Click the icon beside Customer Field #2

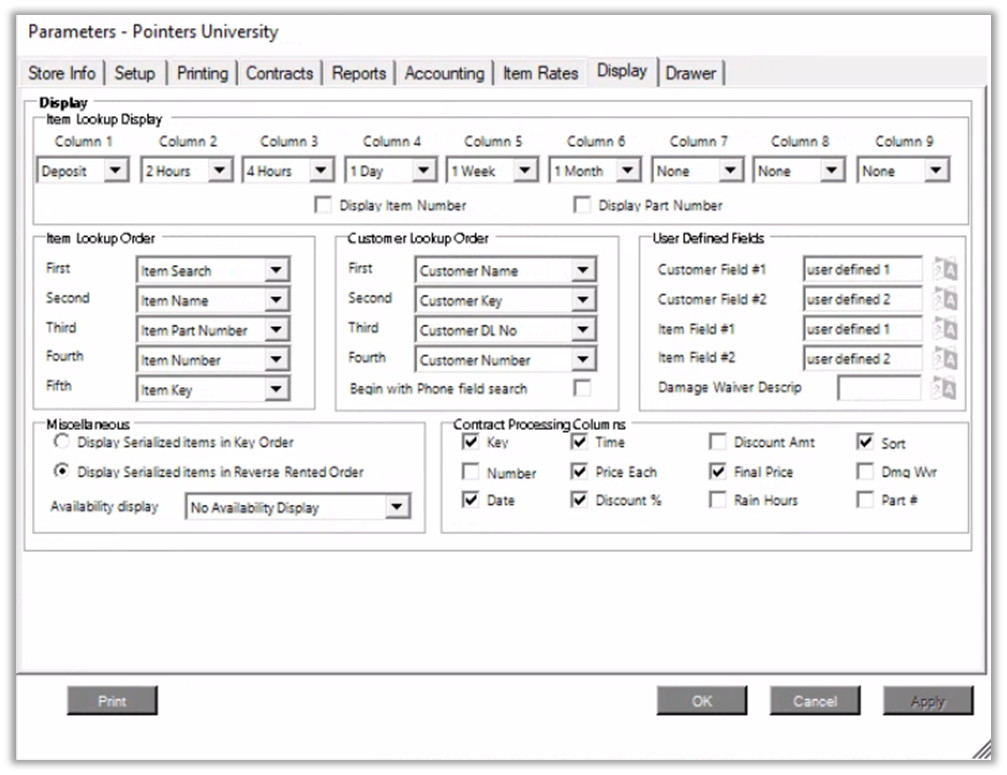pos(943,300)
